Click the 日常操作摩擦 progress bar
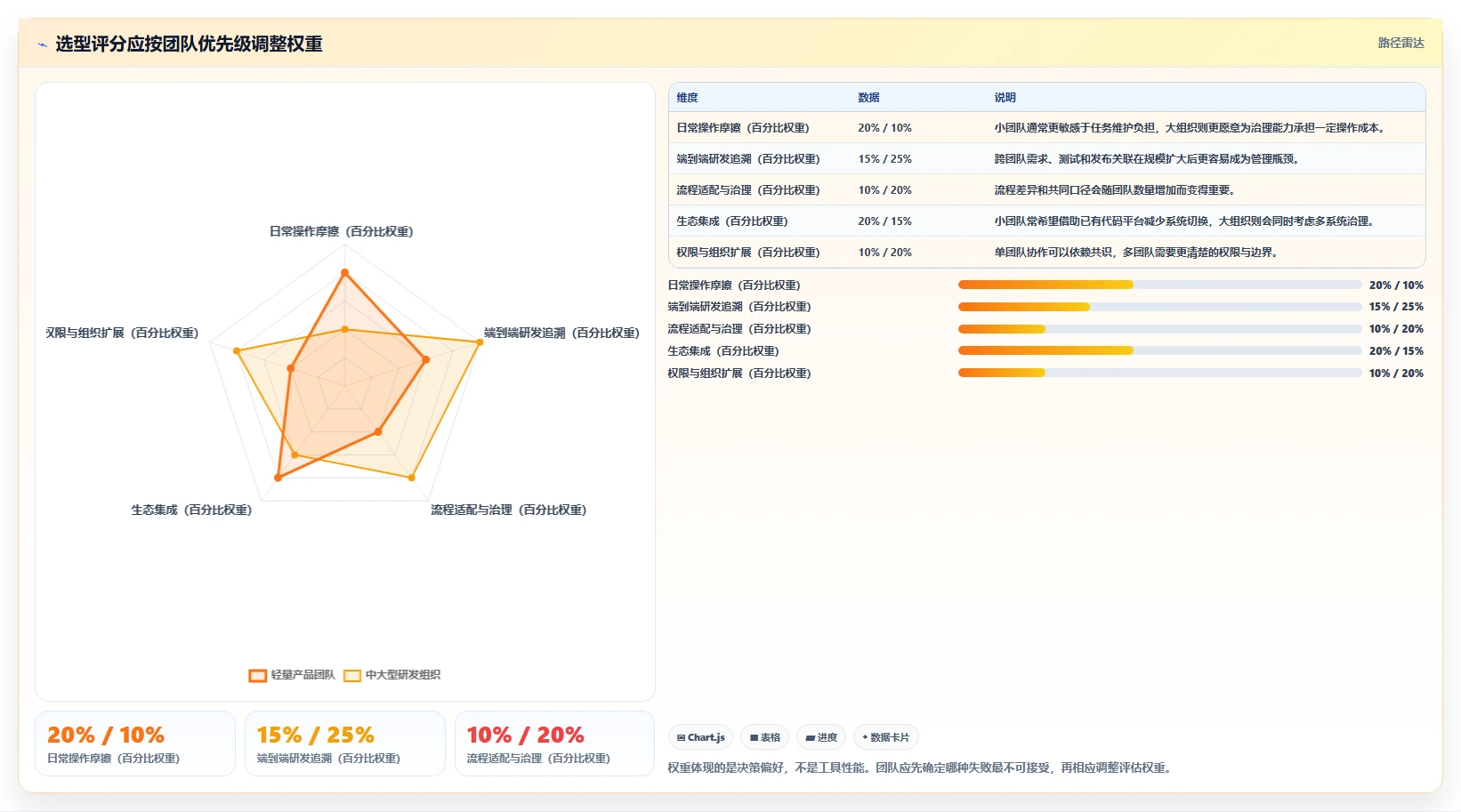 (1159, 285)
